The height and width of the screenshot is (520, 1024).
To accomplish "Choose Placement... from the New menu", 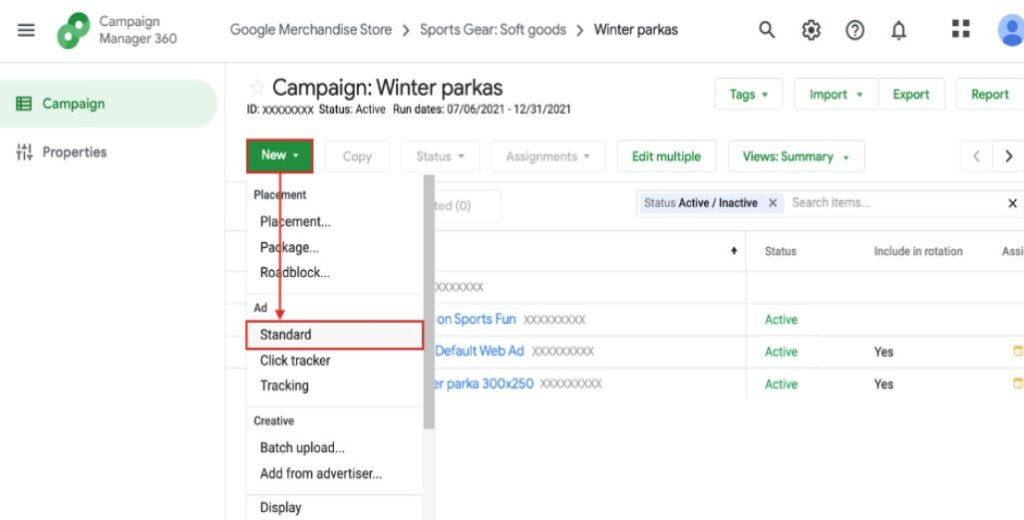I will pyautogui.click(x=295, y=221).
